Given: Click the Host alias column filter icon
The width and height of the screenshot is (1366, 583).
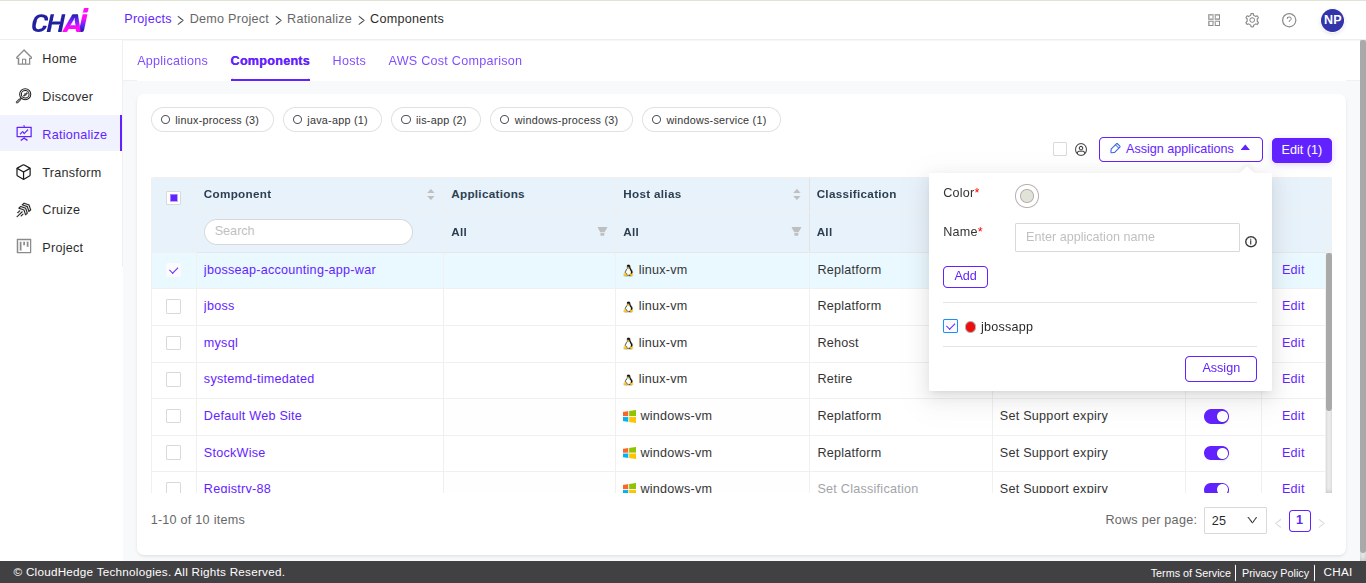Looking at the screenshot, I should 796,232.
